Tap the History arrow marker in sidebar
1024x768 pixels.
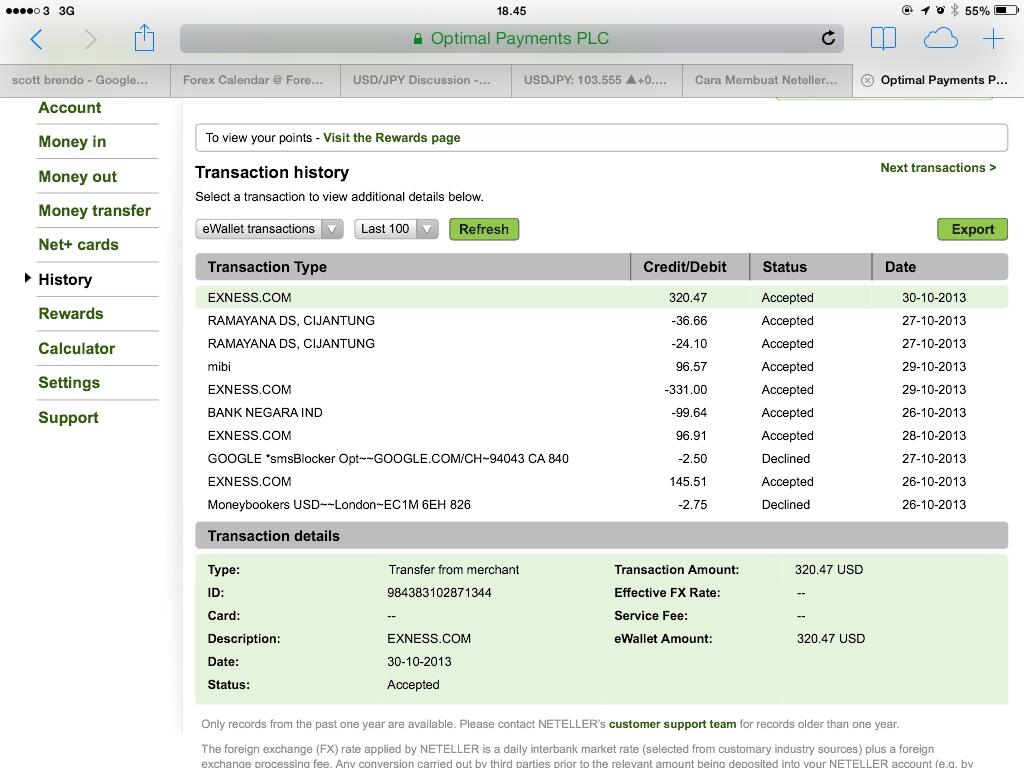click(x=27, y=278)
